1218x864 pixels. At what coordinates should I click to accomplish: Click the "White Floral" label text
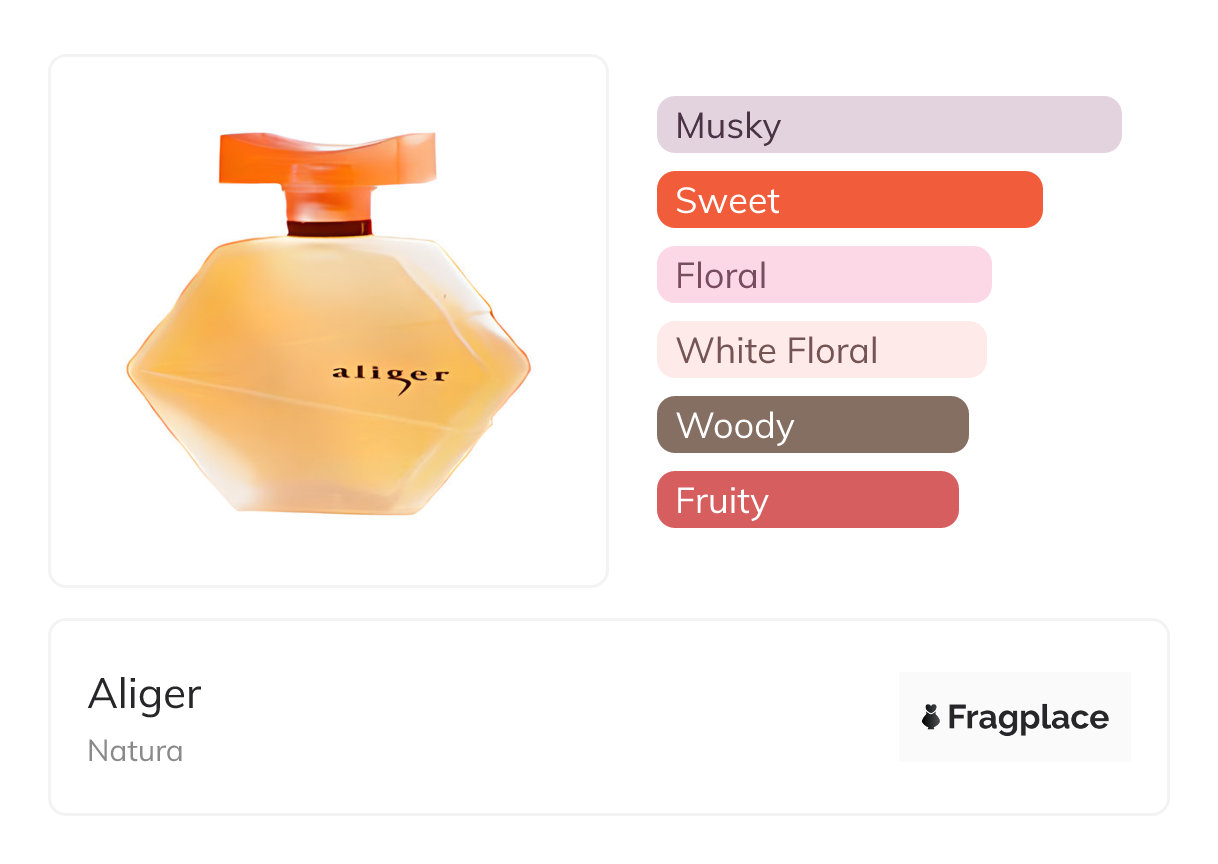pos(777,351)
